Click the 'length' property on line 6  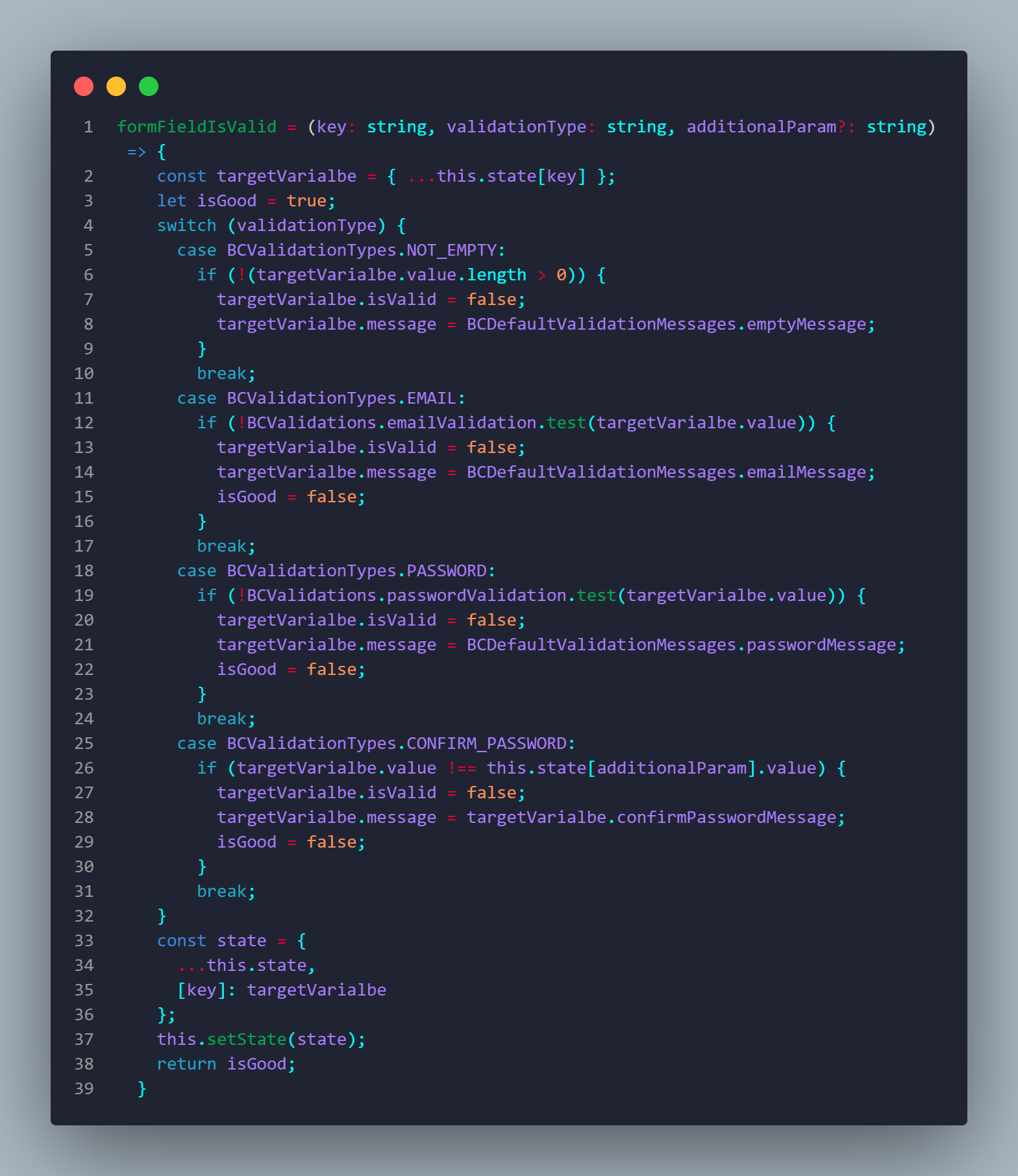(x=497, y=275)
